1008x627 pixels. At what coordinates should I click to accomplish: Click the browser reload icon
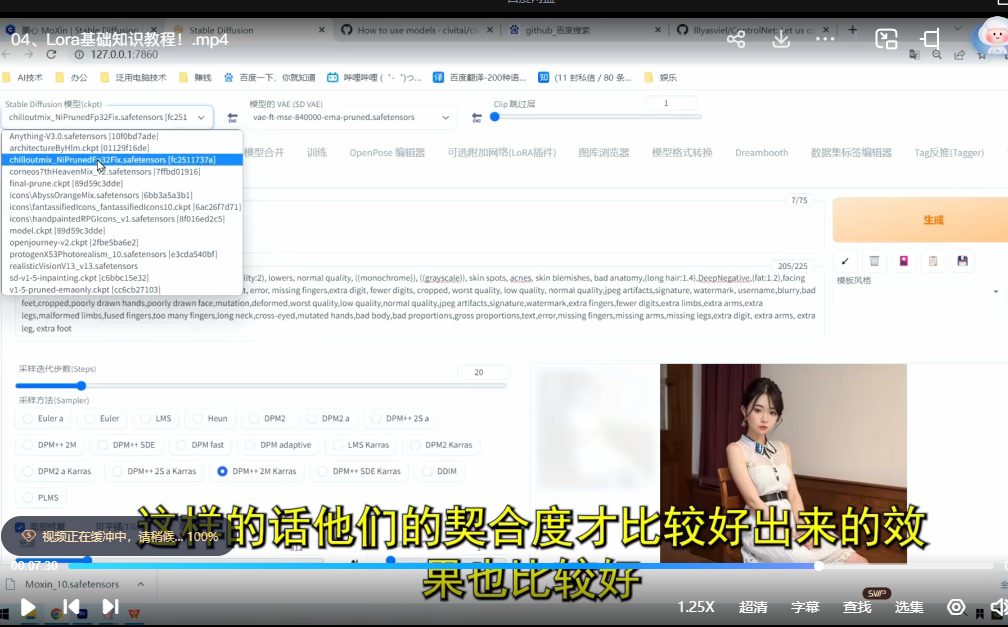[51, 55]
